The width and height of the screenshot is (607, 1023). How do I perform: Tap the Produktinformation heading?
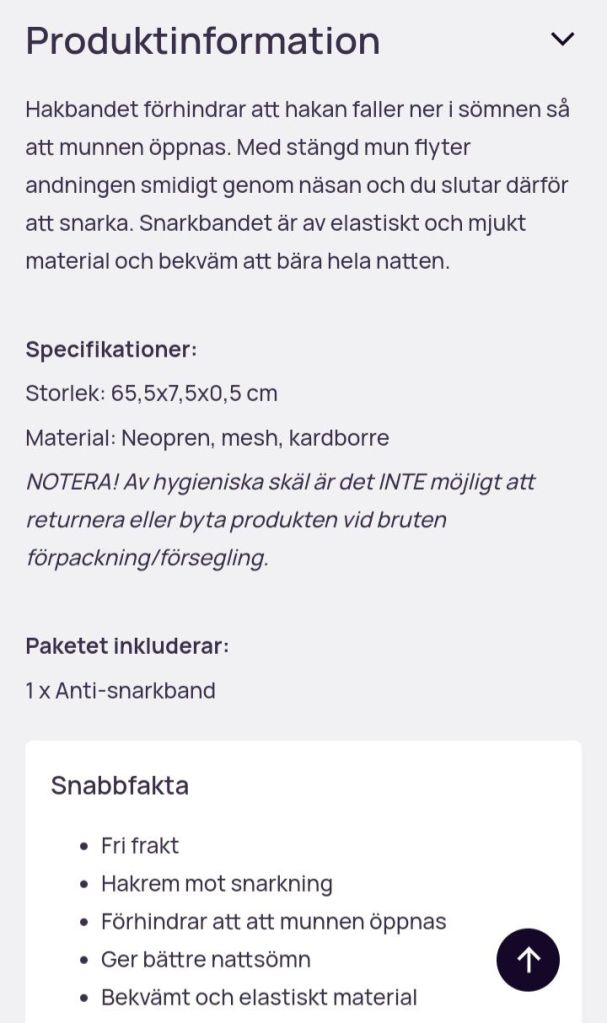click(x=203, y=41)
